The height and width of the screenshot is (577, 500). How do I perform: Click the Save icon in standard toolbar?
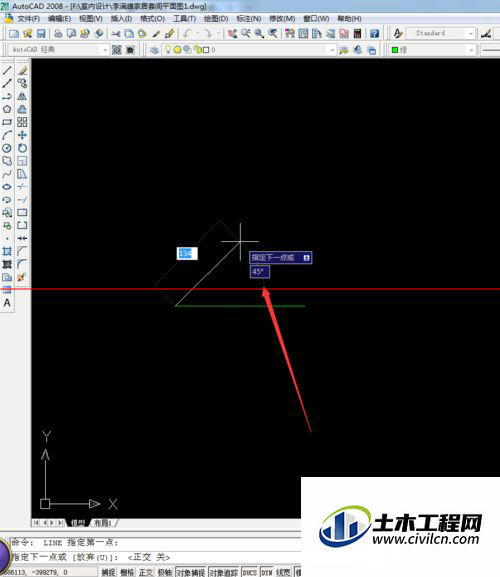click(41, 34)
